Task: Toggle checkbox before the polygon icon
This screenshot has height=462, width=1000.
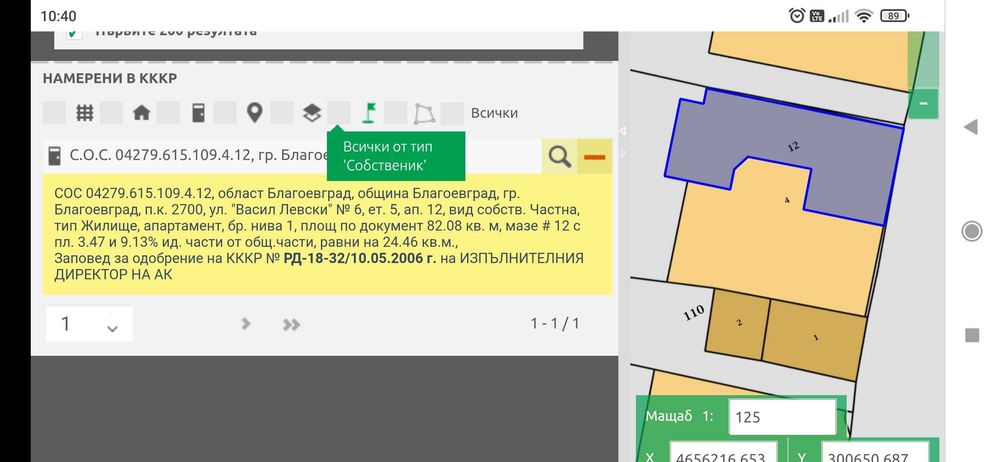Action: click(395, 113)
